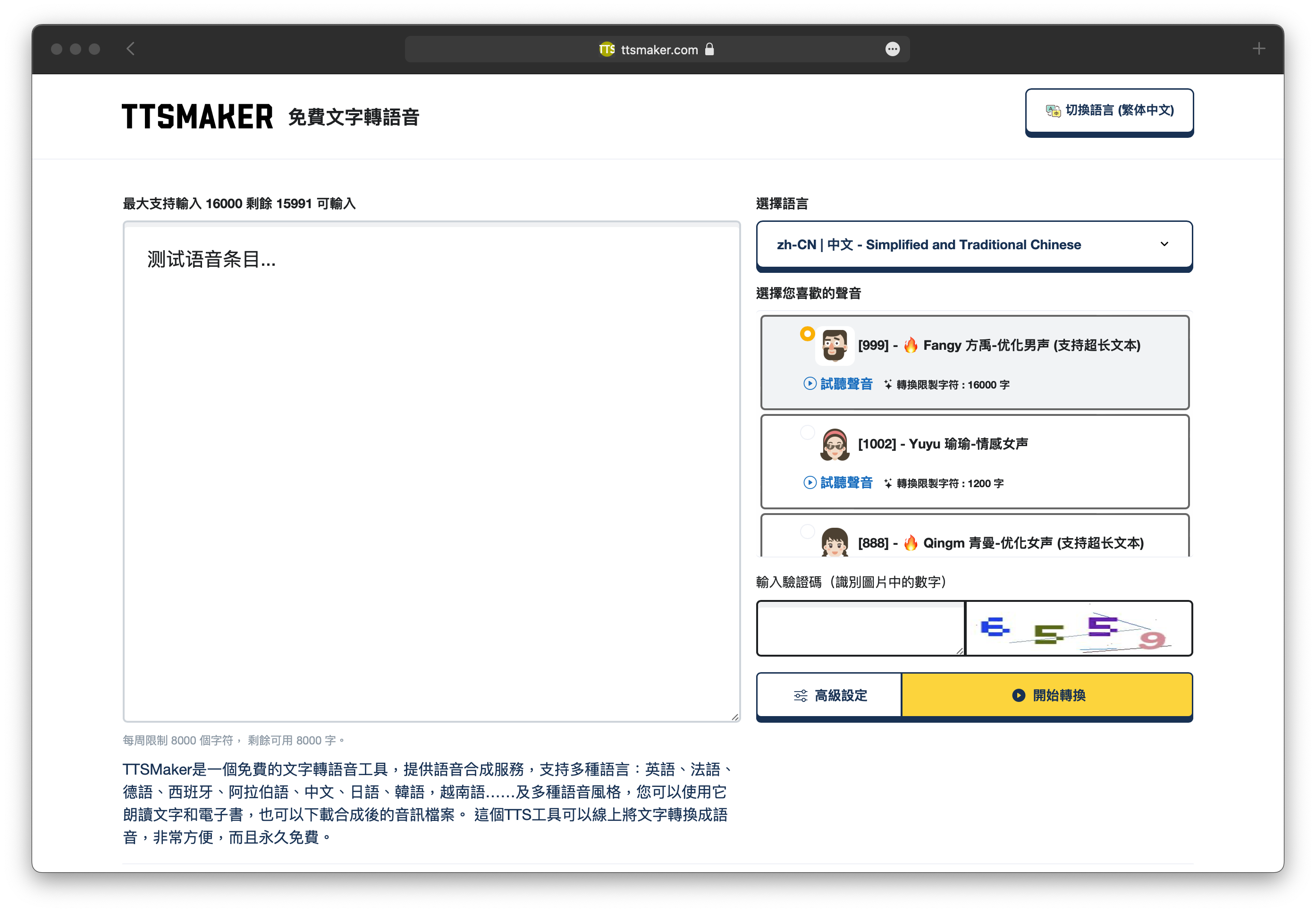Click the language dropdown chevron arrow
1316x912 pixels.
click(1164, 244)
